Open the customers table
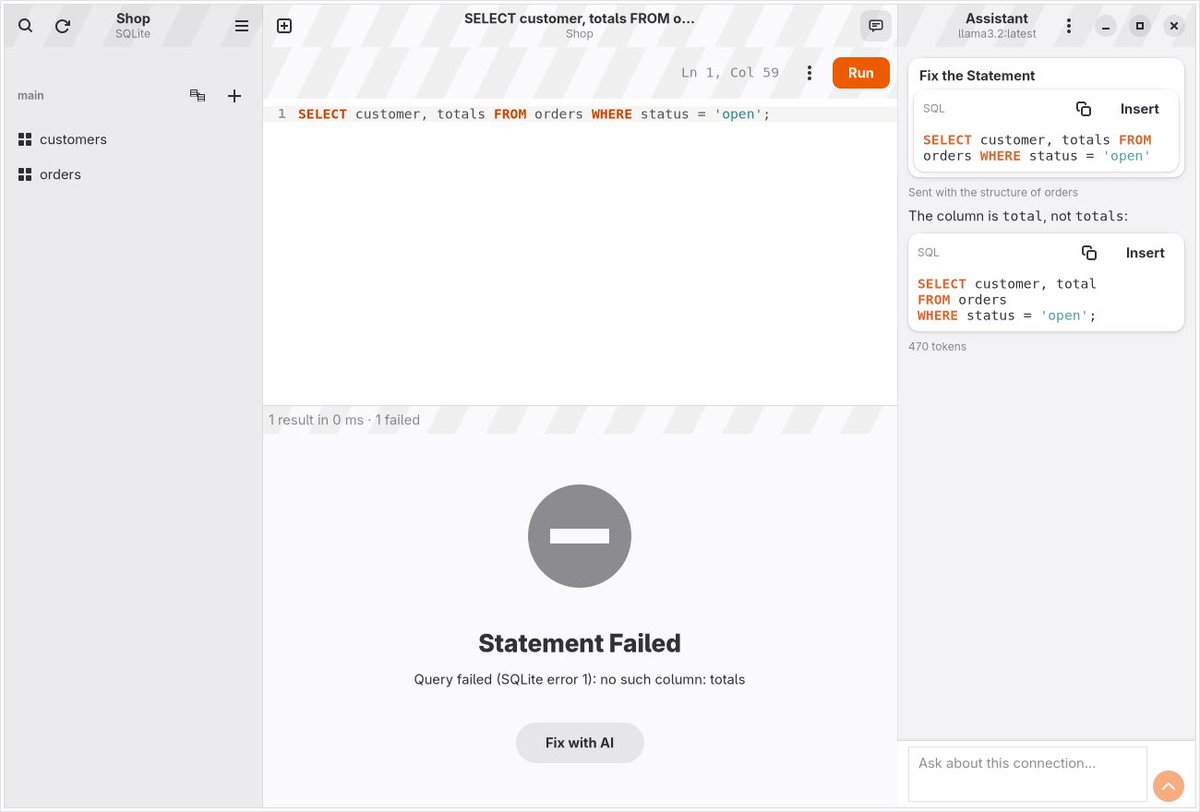 (132, 139)
